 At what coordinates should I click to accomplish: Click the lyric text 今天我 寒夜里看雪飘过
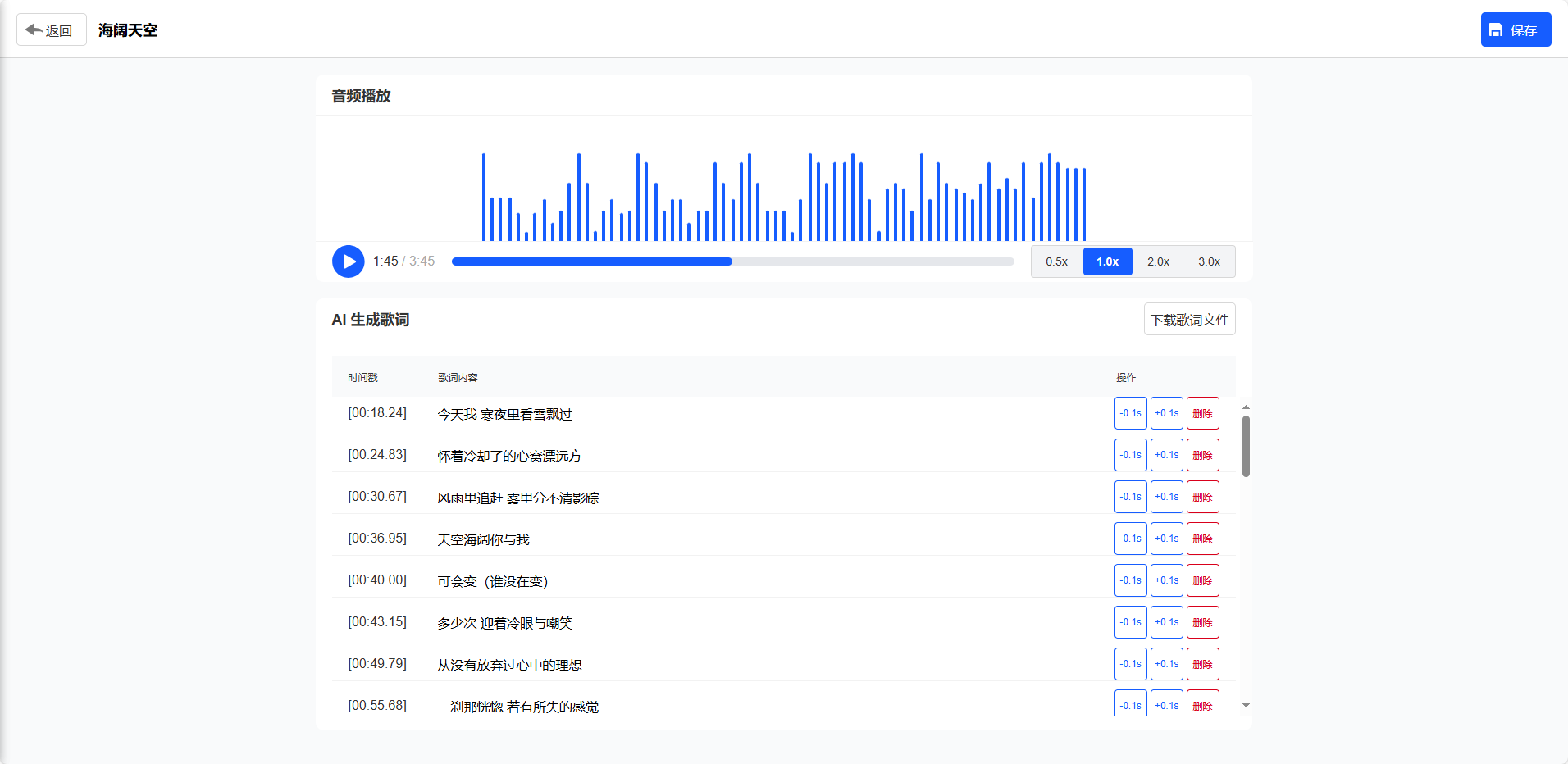pos(504,414)
